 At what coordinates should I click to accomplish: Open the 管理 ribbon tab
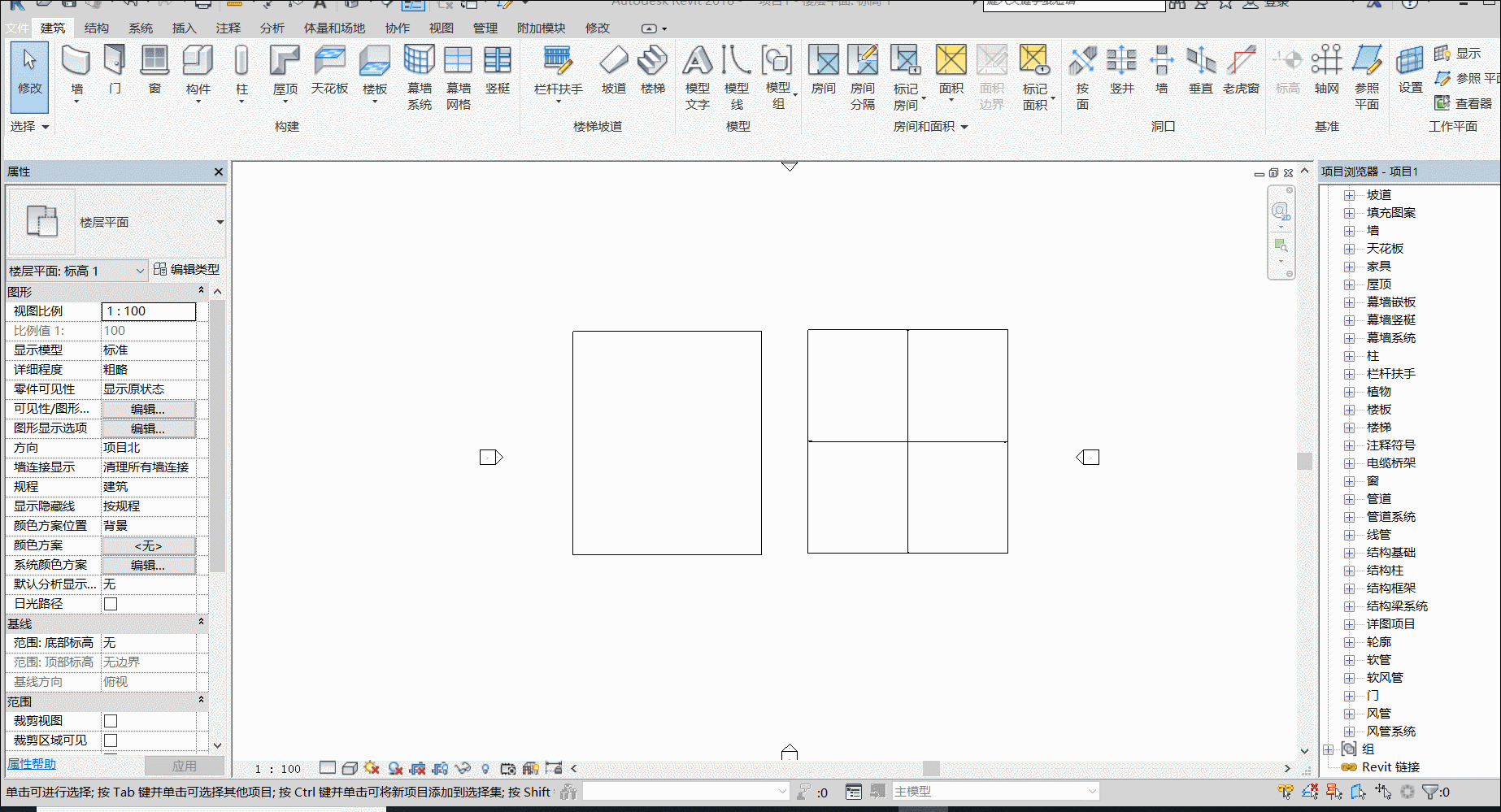(485, 28)
